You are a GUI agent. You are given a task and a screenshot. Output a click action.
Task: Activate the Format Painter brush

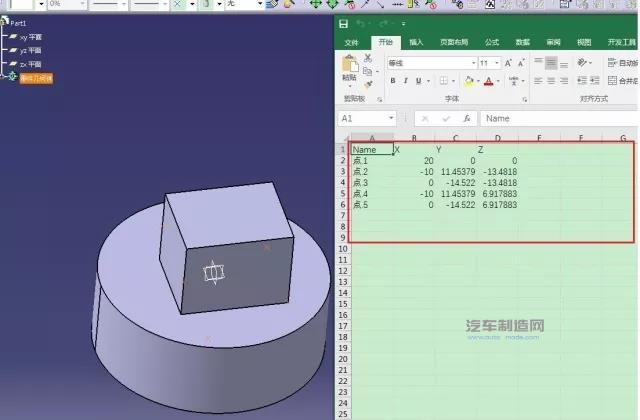click(368, 84)
